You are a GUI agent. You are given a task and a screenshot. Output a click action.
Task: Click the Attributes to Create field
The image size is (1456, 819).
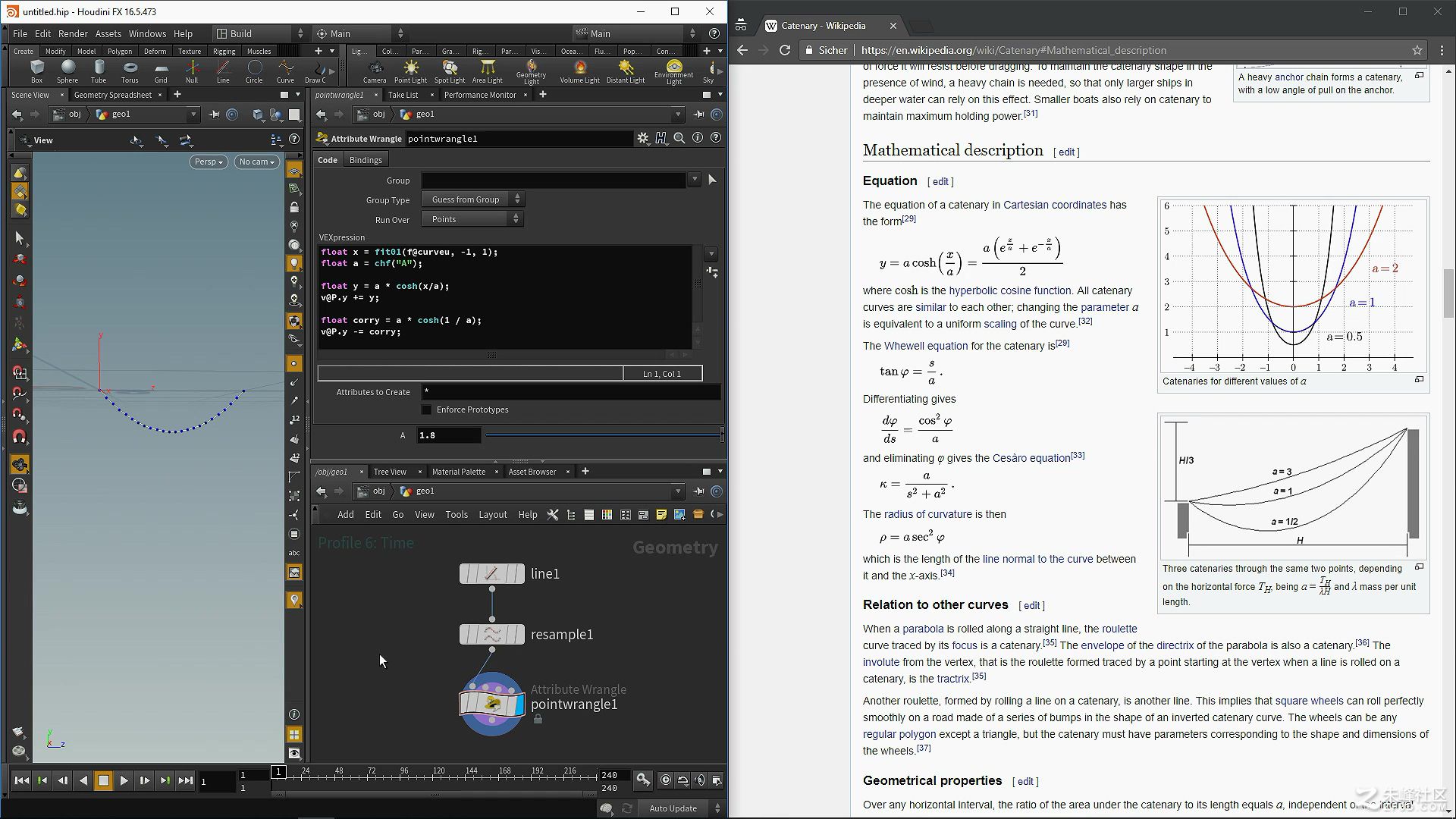570,392
